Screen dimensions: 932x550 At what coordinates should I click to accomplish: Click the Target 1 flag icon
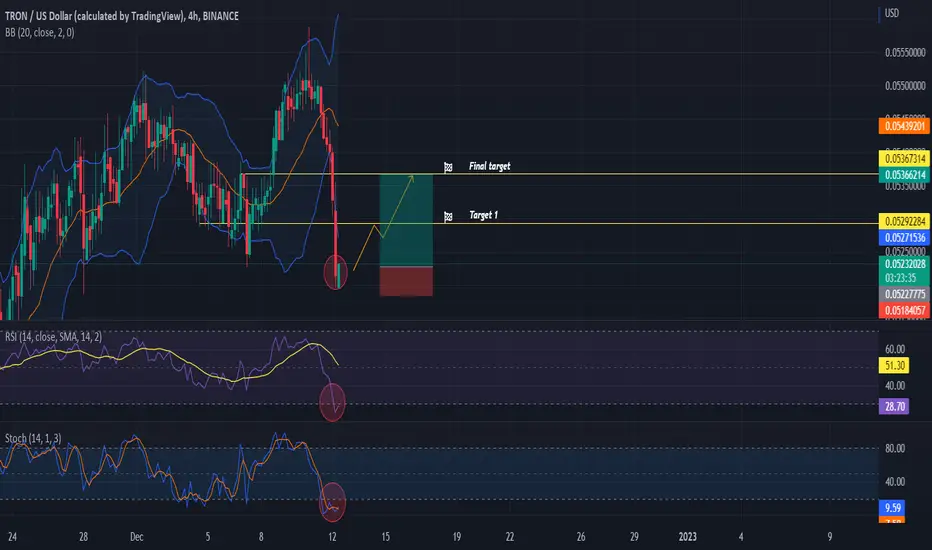[448, 217]
